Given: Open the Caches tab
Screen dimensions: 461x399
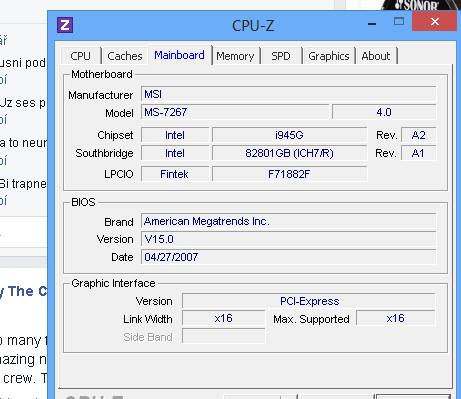Looking at the screenshot, I should (x=125, y=56).
